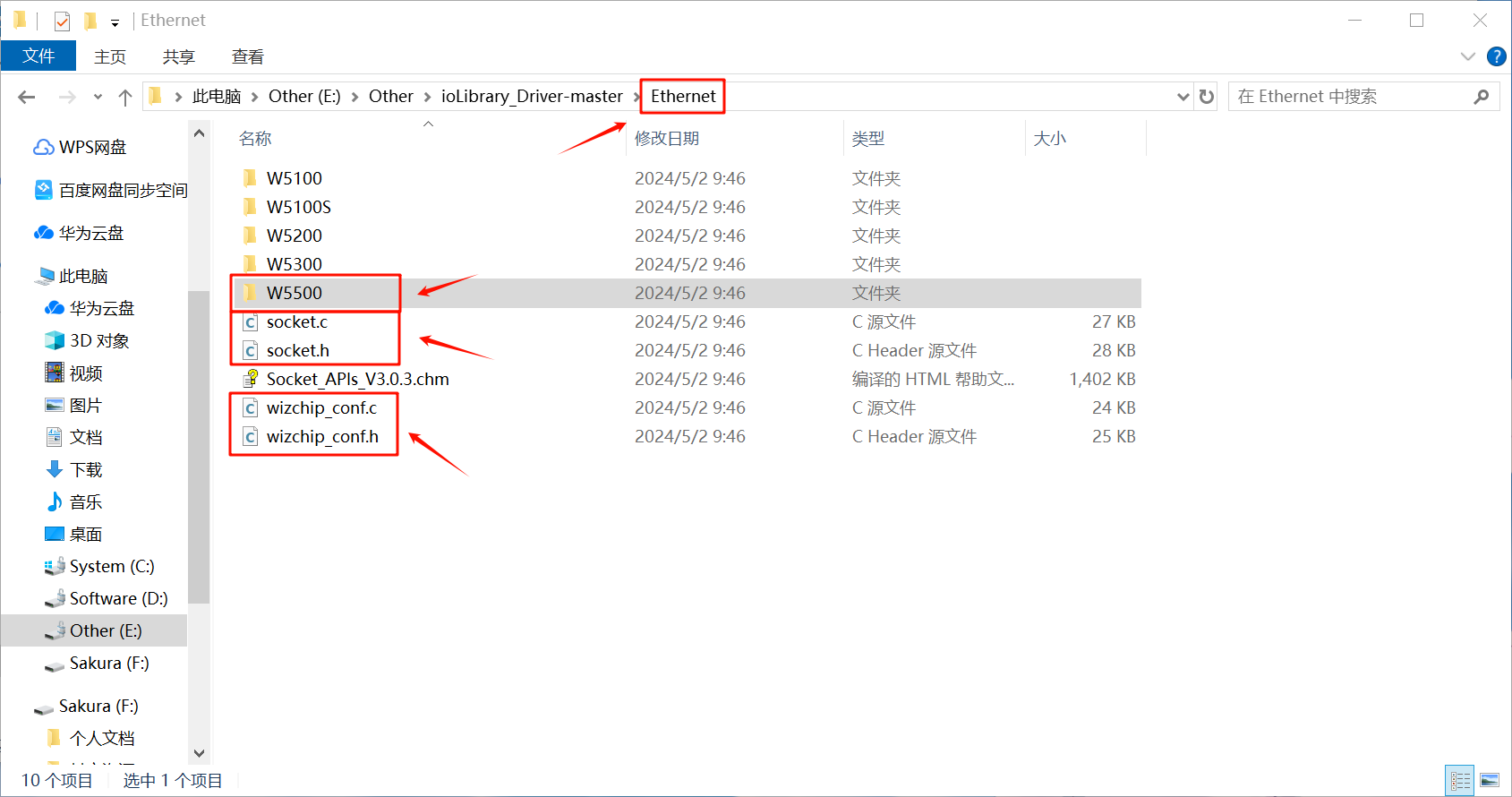Refresh the Ethernet folder view
The width and height of the screenshot is (1512, 797).
point(1207,97)
